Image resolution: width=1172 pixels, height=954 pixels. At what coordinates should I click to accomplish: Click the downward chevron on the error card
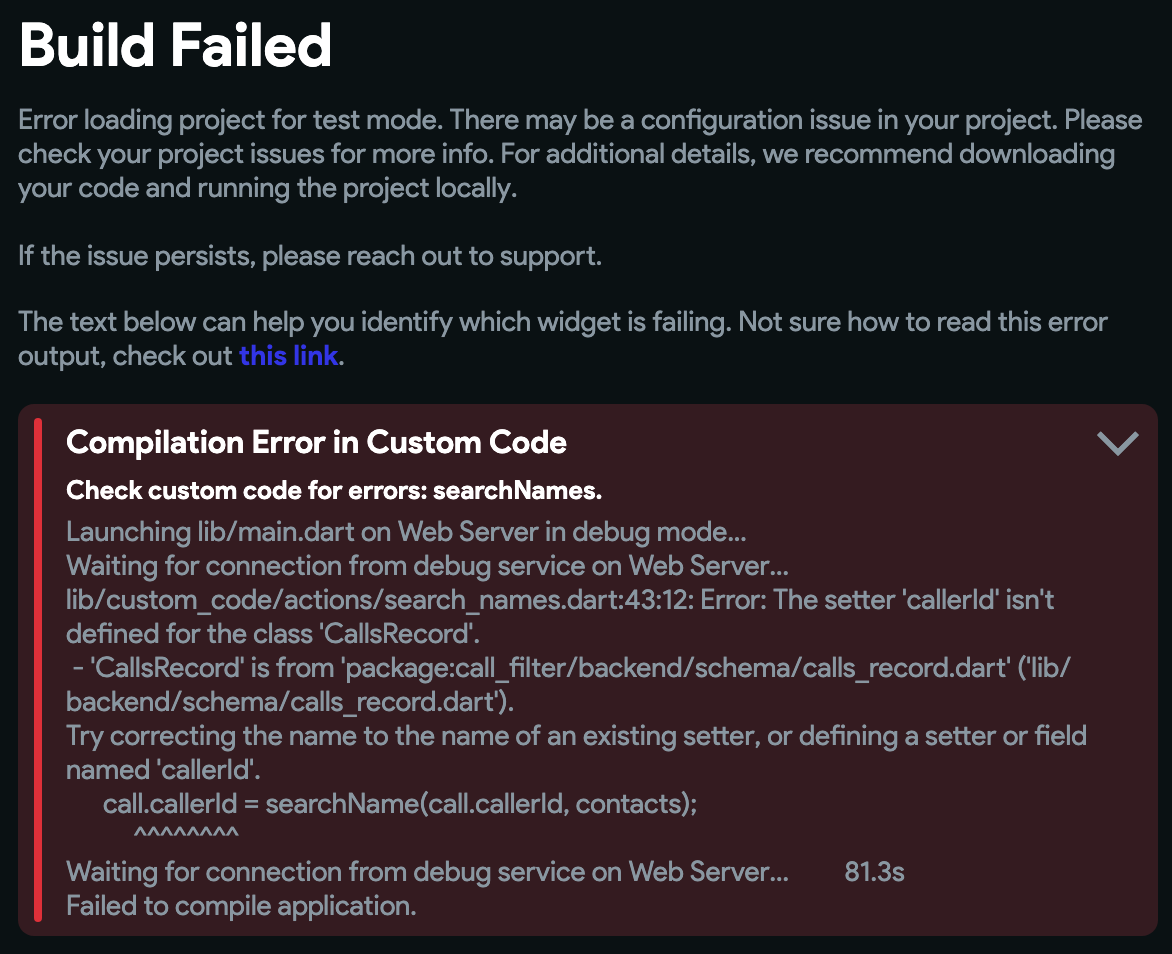[x=1118, y=443]
